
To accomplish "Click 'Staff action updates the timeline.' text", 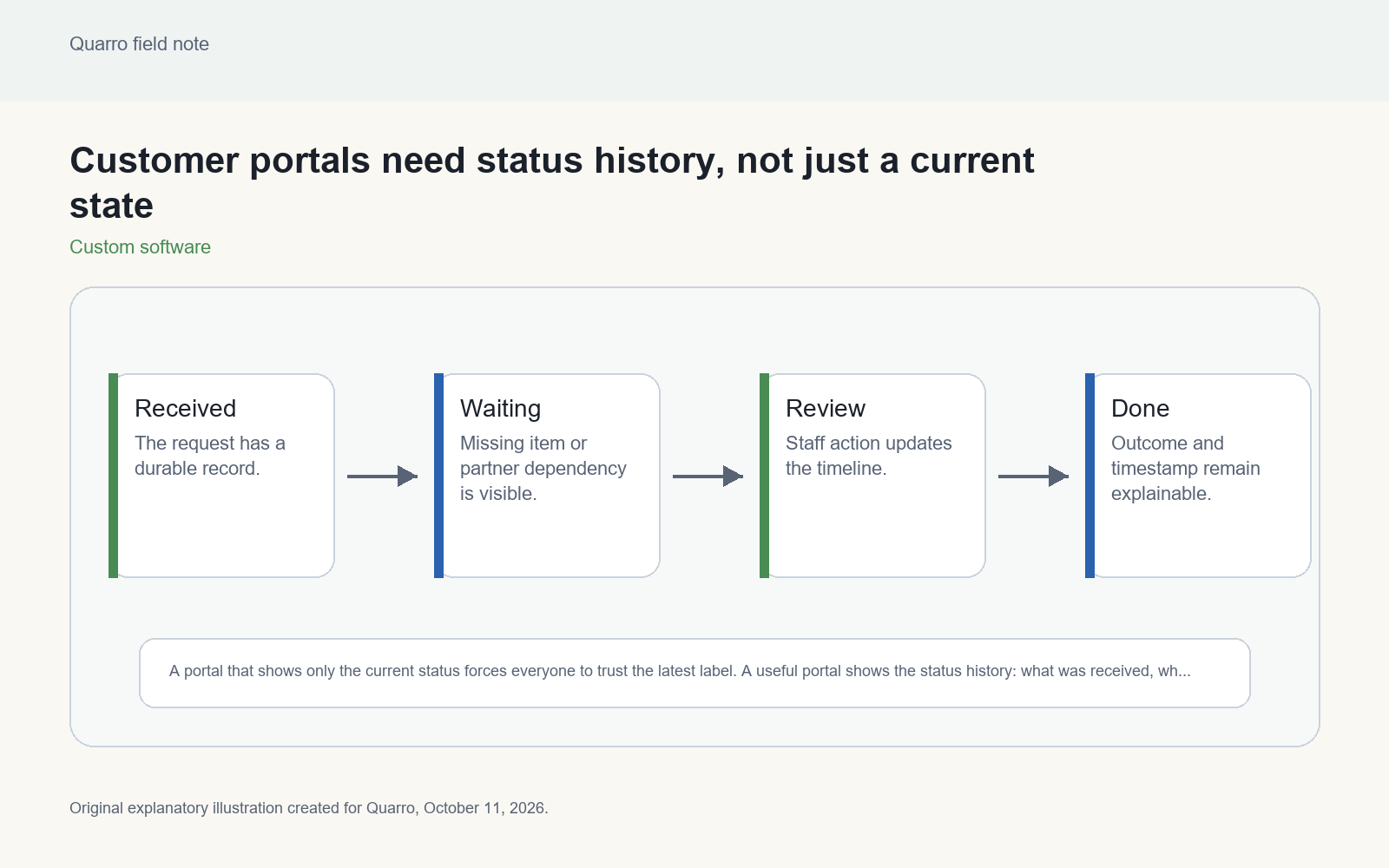I will click(868, 456).
